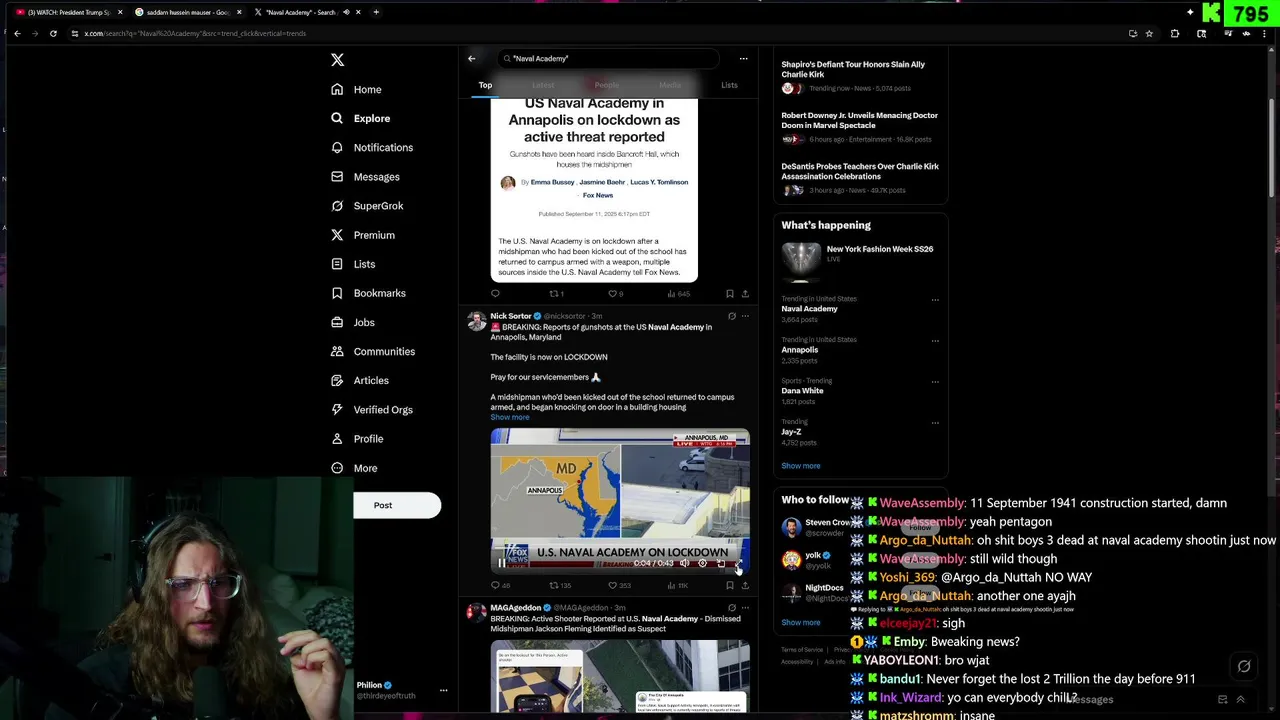1280x720 pixels.
Task: Switch to the saddam hussein mauser browser tab
Action: click(x=187, y=12)
